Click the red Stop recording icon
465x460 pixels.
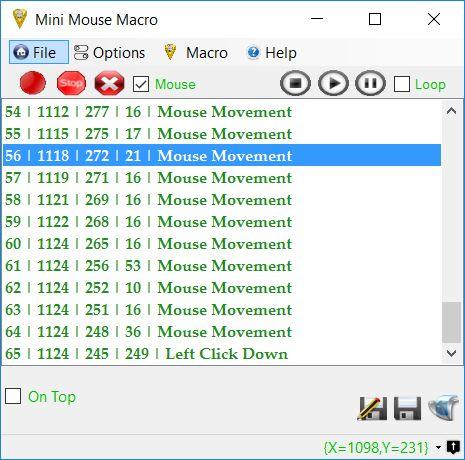click(x=71, y=83)
